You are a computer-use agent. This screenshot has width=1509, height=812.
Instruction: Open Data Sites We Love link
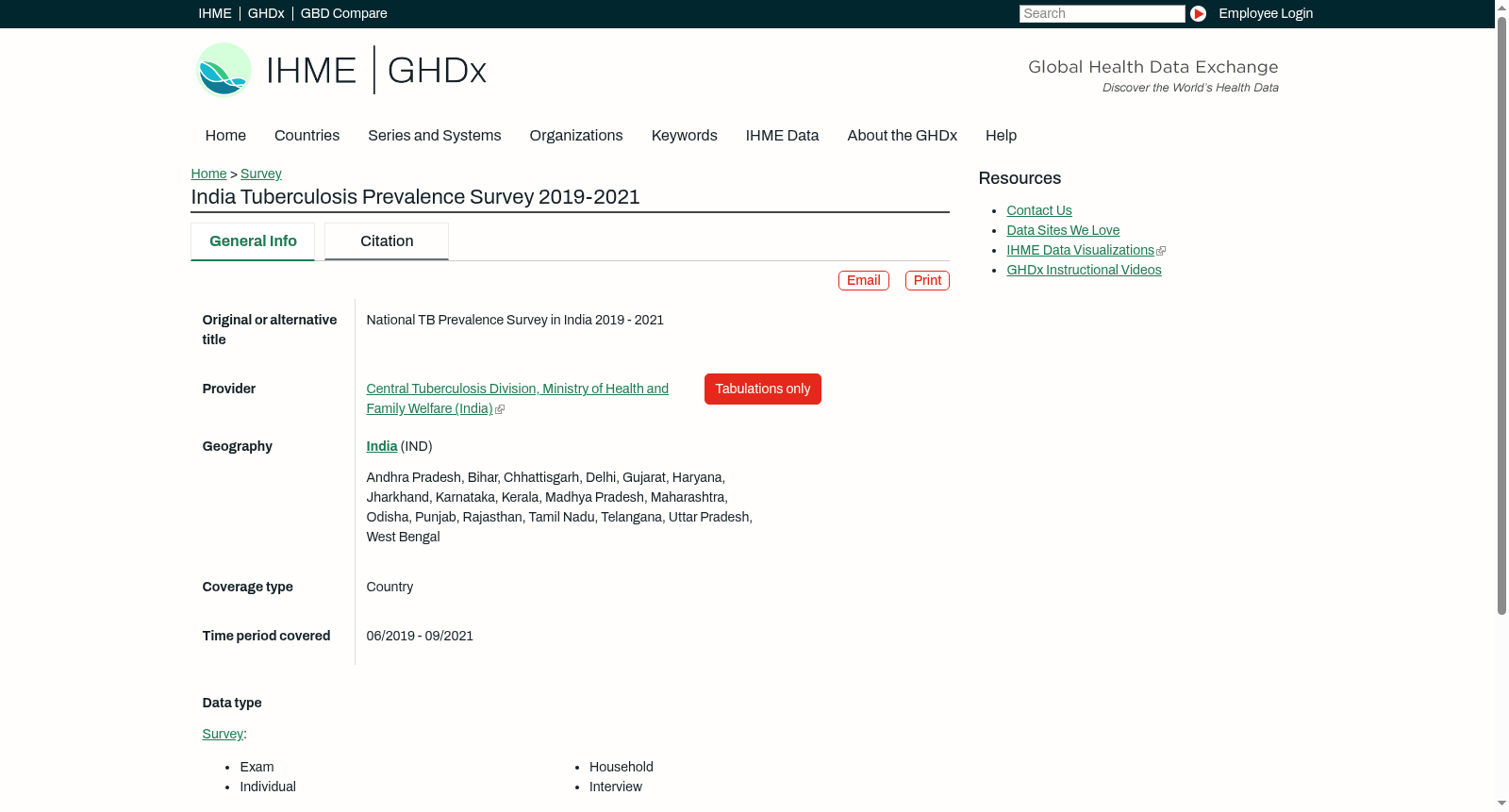pos(1063,230)
